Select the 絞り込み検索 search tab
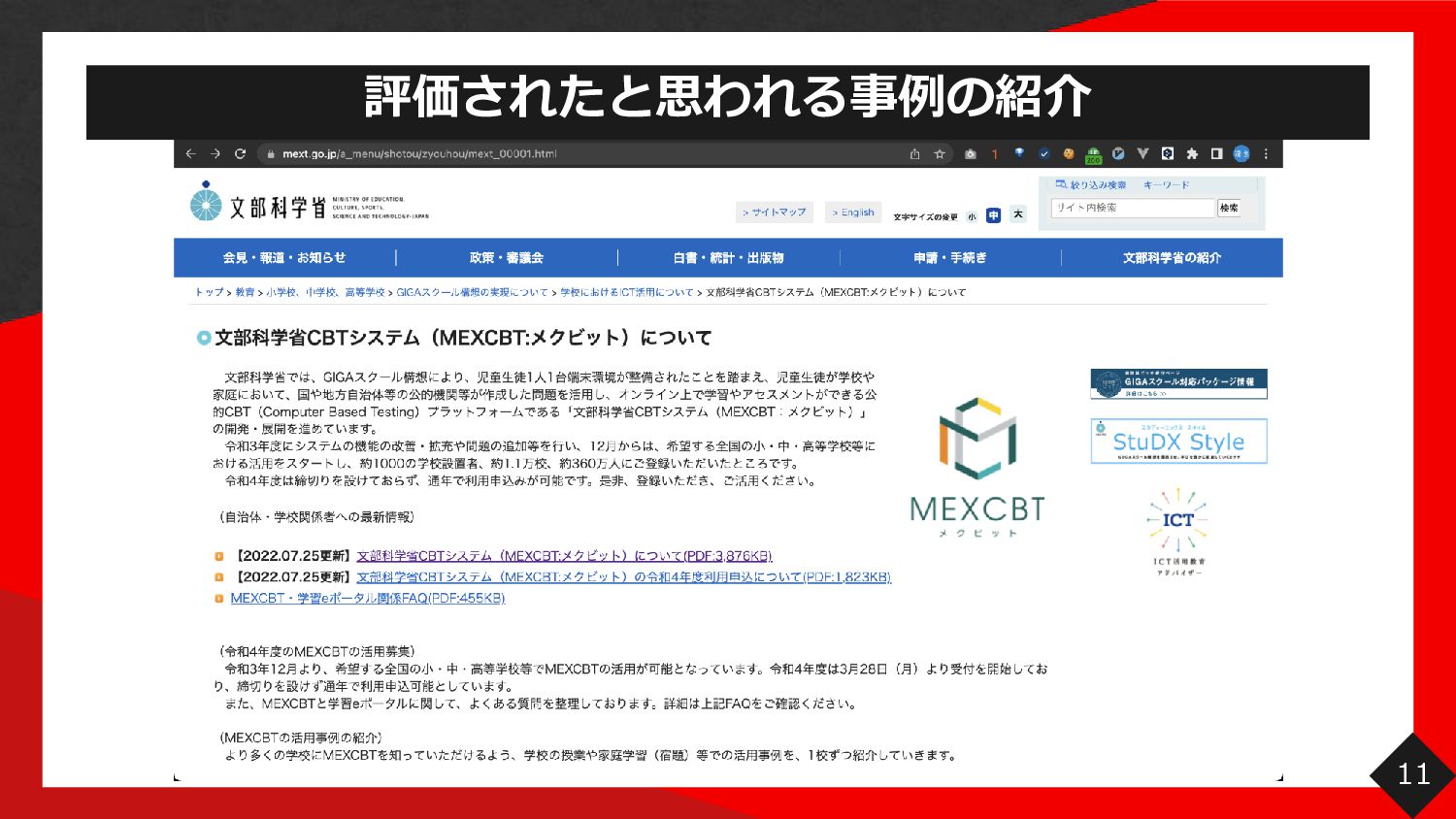 pos(1090,184)
